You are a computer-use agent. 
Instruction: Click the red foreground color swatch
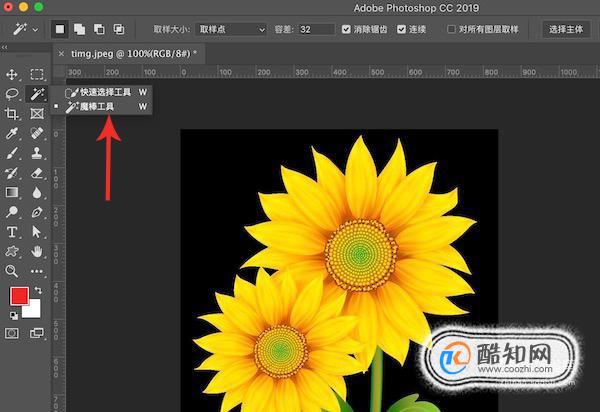[x=19, y=296]
